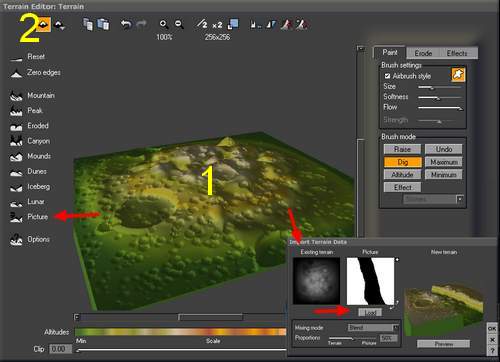Open the Picture import option

pos(29,217)
